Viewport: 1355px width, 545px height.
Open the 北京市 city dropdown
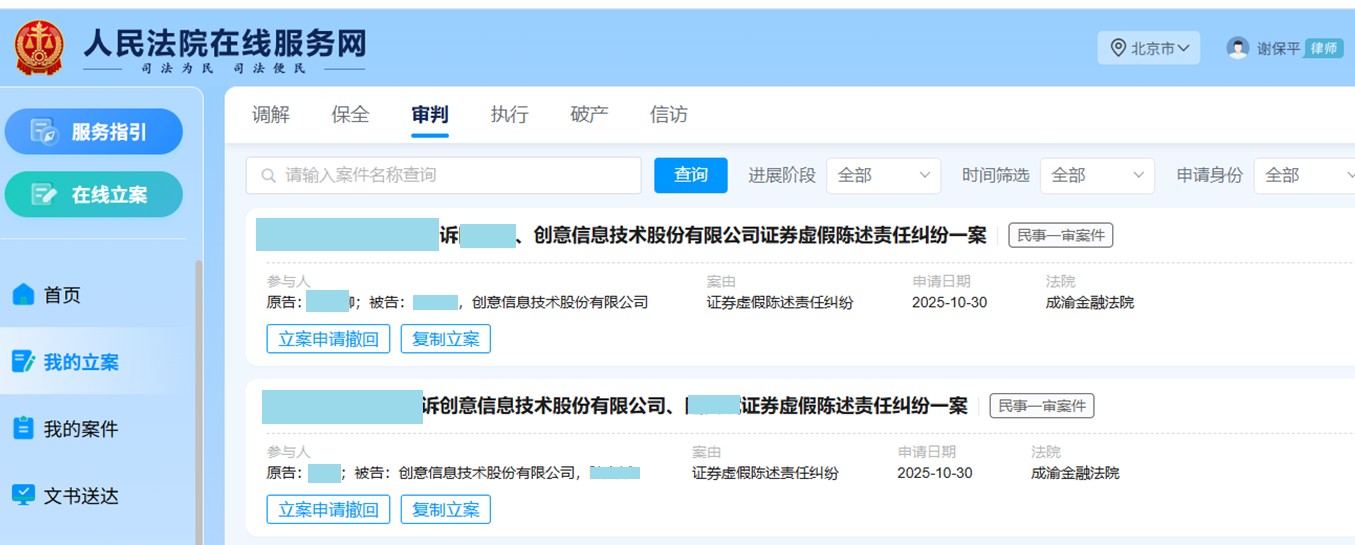point(1149,48)
